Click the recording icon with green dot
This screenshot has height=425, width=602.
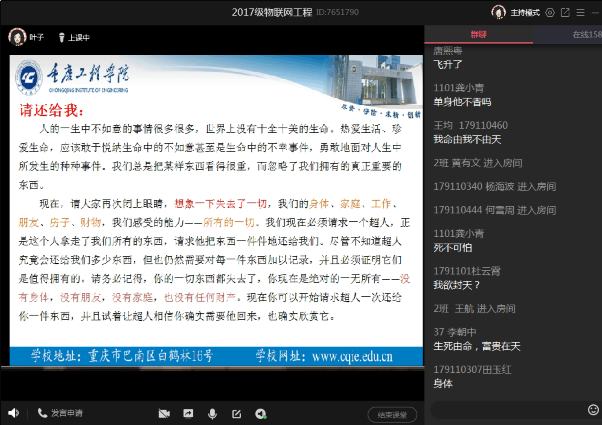click(260, 413)
